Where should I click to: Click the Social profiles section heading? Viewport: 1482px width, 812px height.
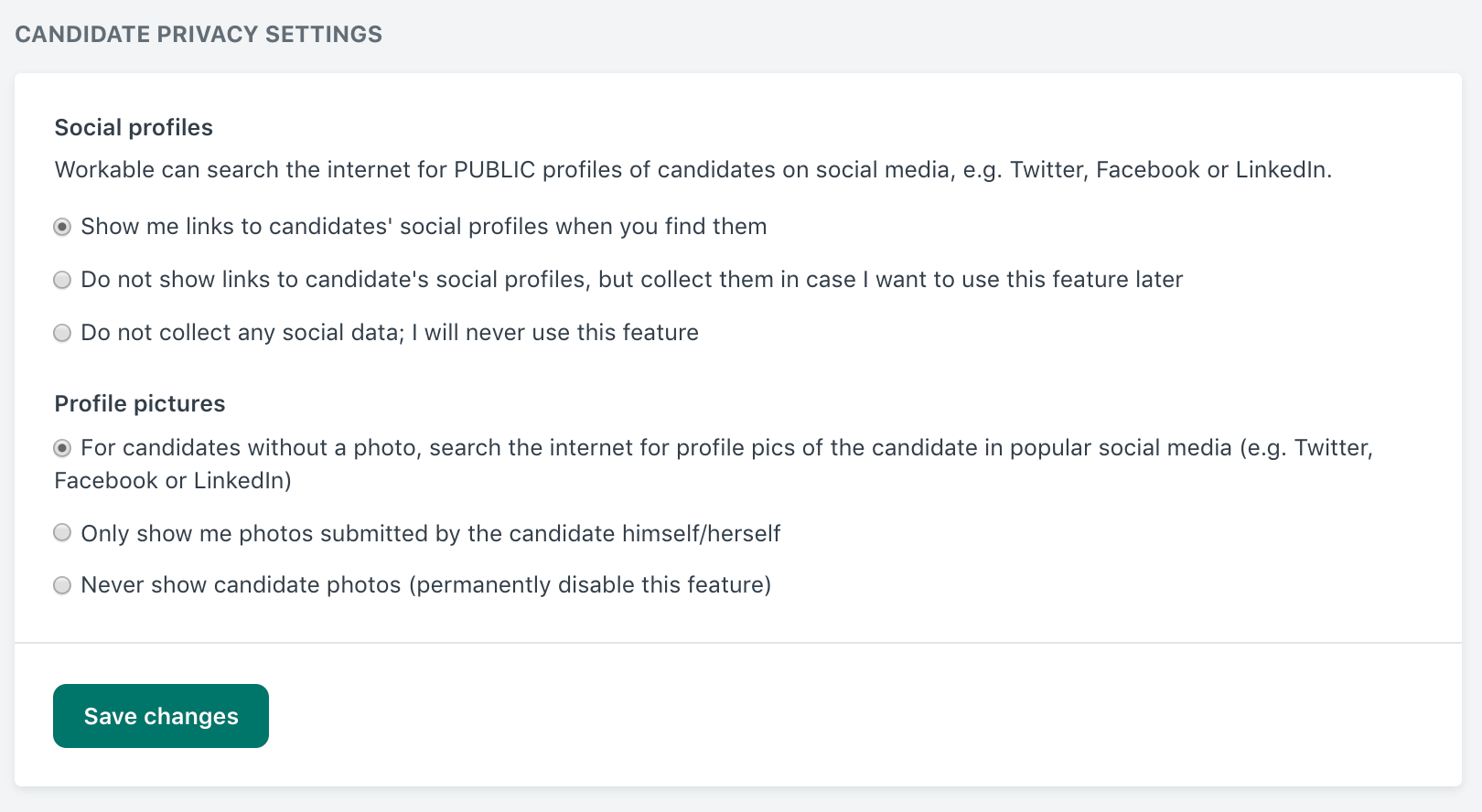tap(134, 127)
